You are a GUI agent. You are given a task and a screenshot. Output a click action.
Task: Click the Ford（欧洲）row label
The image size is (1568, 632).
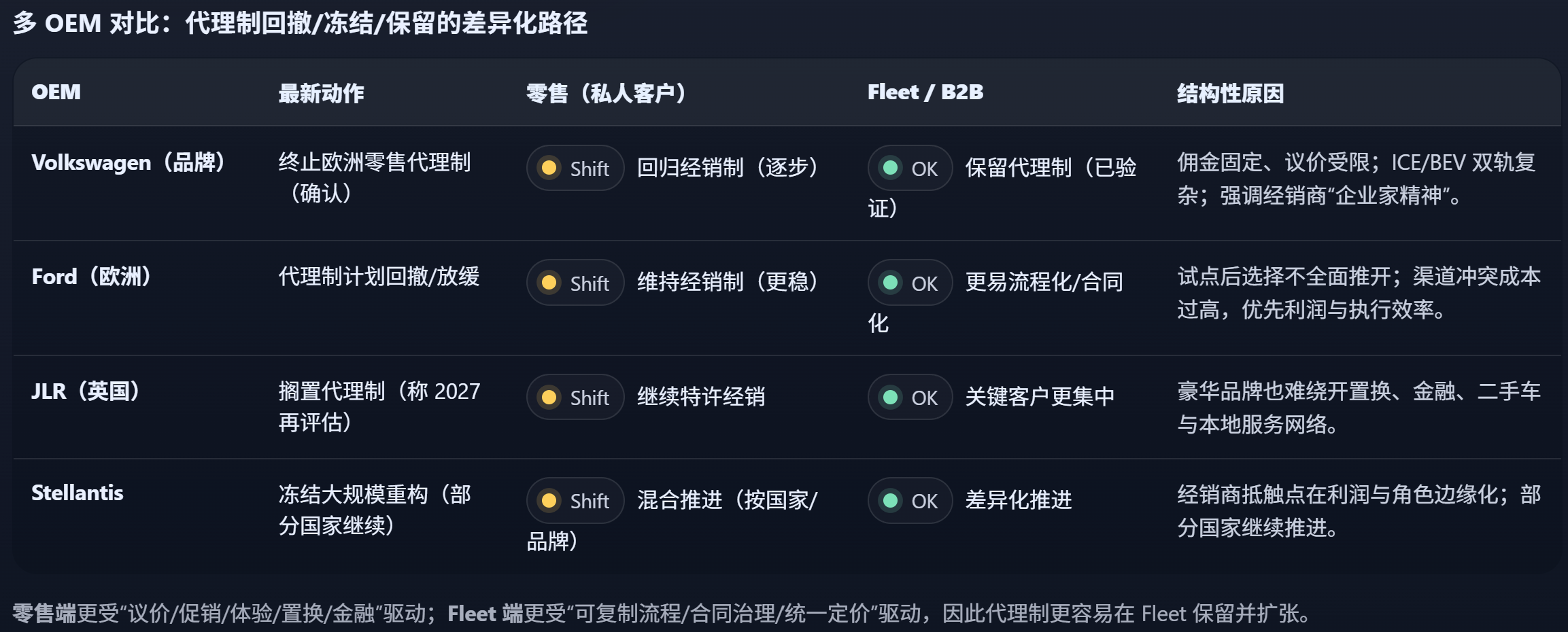(x=92, y=277)
